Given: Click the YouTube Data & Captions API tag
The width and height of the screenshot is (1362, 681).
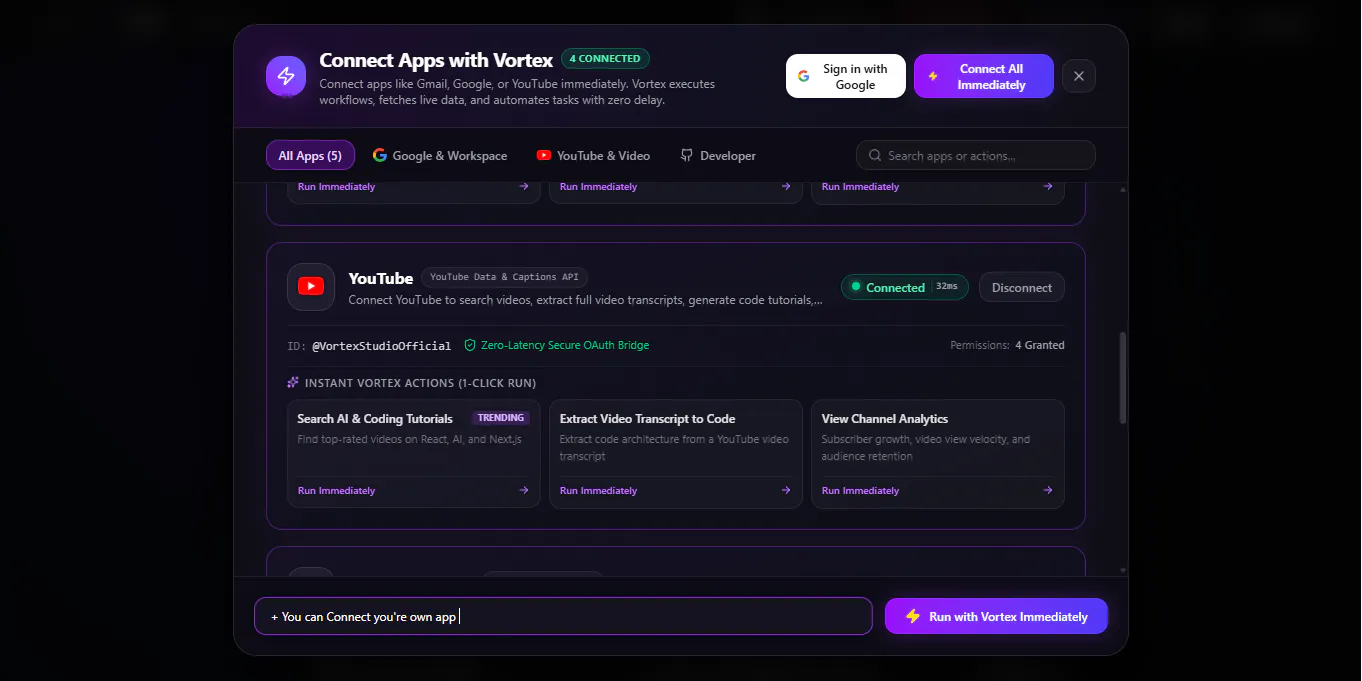Looking at the screenshot, I should (505, 277).
